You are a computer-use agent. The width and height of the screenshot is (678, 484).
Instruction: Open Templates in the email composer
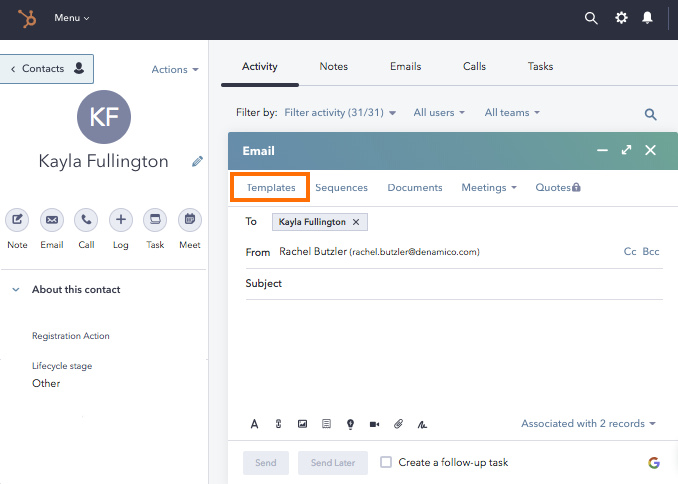(x=271, y=187)
